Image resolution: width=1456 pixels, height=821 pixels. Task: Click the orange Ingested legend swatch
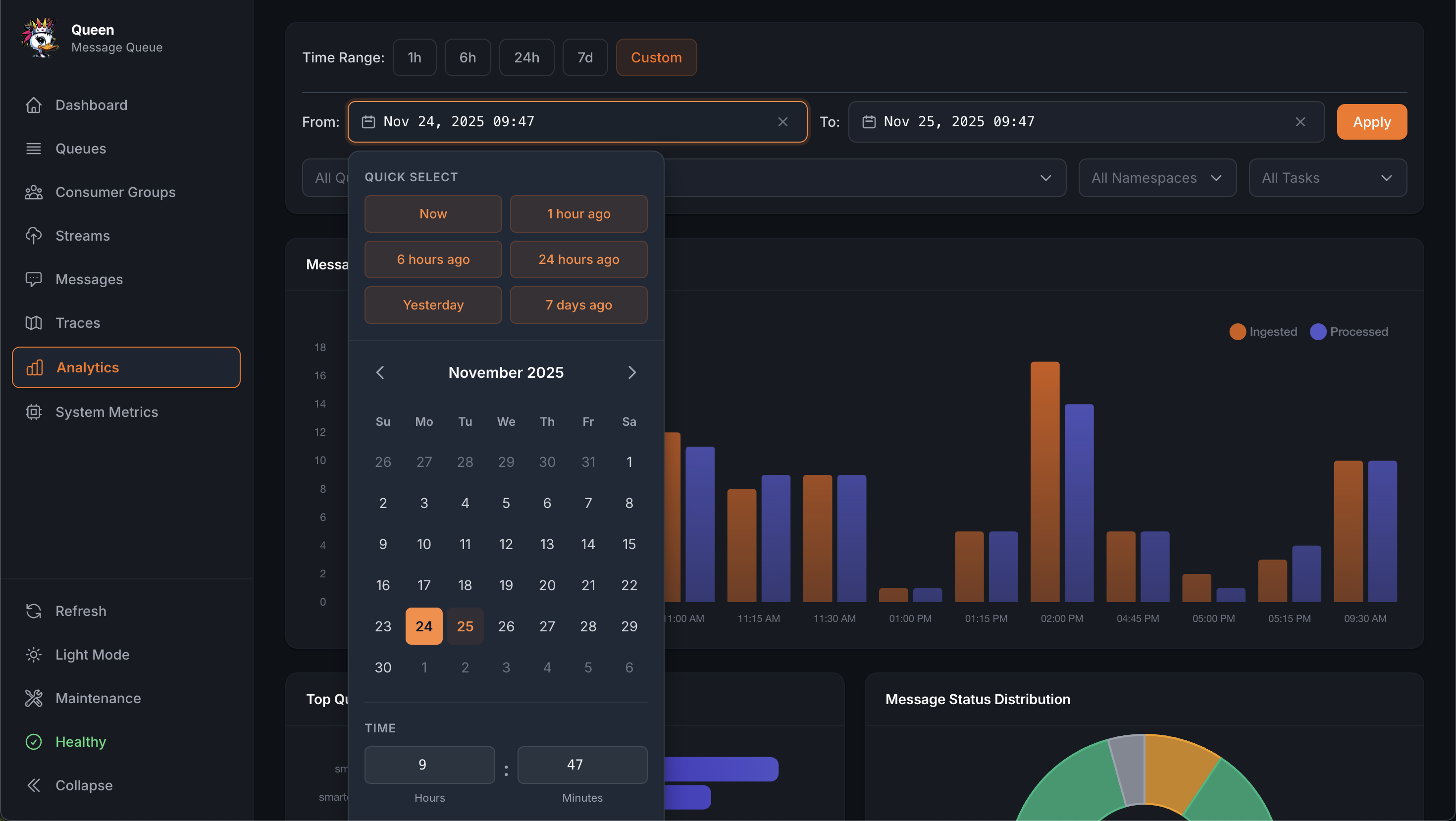[1238, 332]
